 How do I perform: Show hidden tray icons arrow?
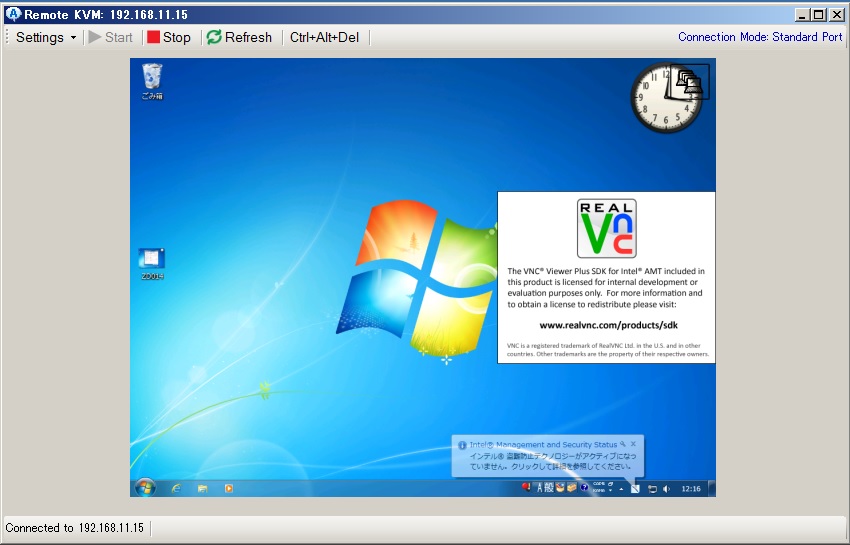(621, 489)
